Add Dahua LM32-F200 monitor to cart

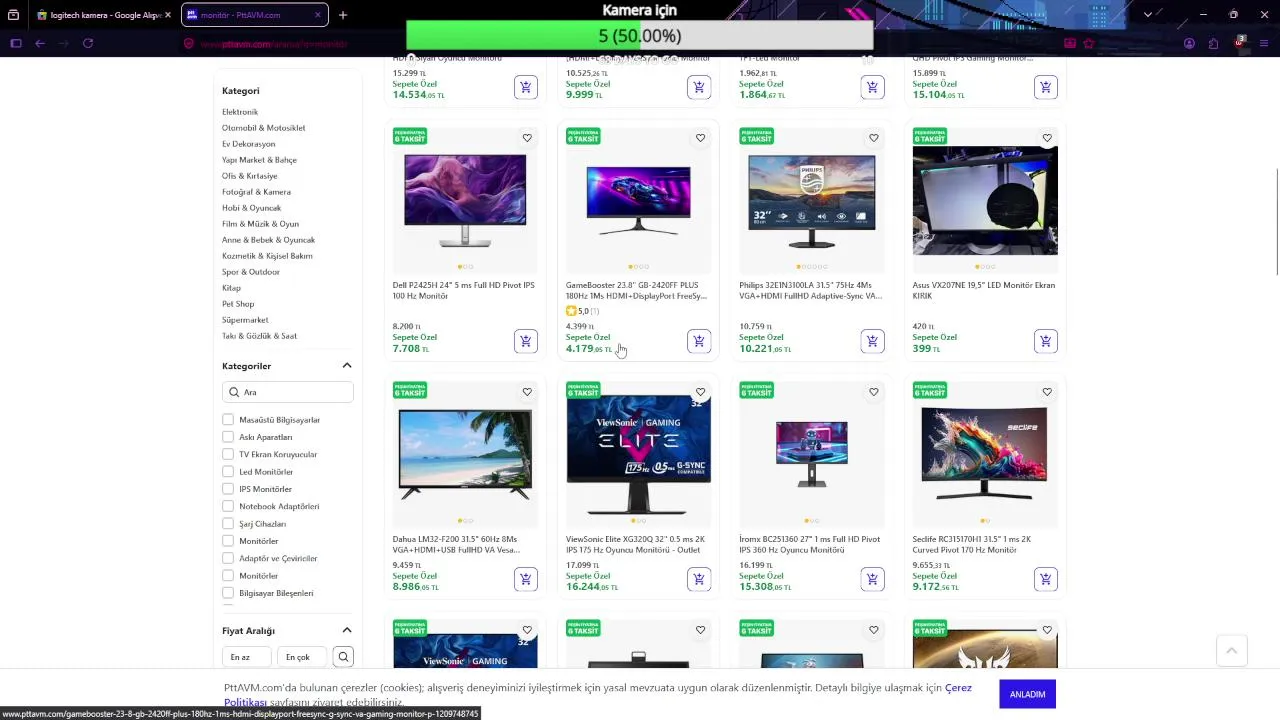point(526,579)
